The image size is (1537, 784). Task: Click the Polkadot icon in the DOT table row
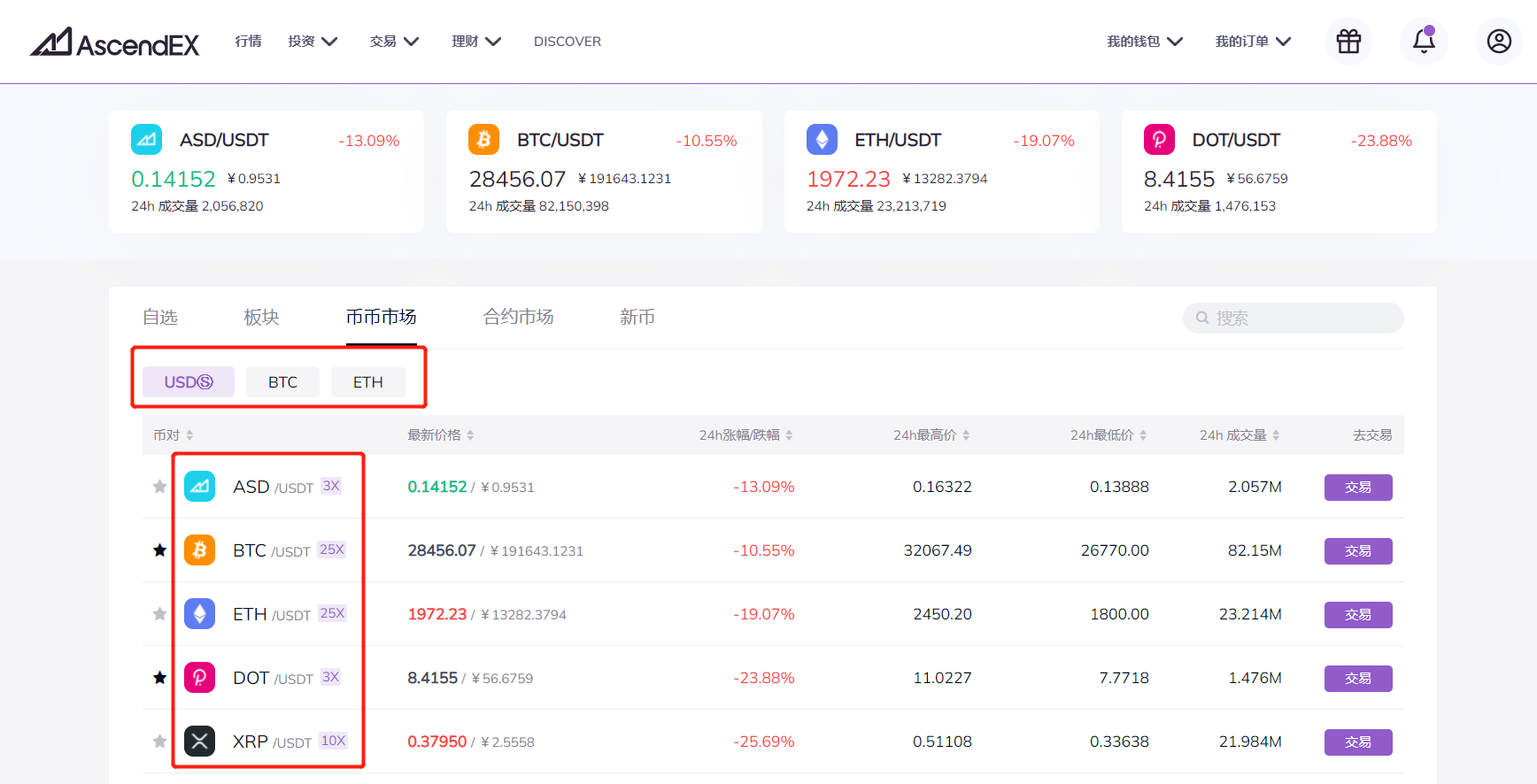point(199,678)
